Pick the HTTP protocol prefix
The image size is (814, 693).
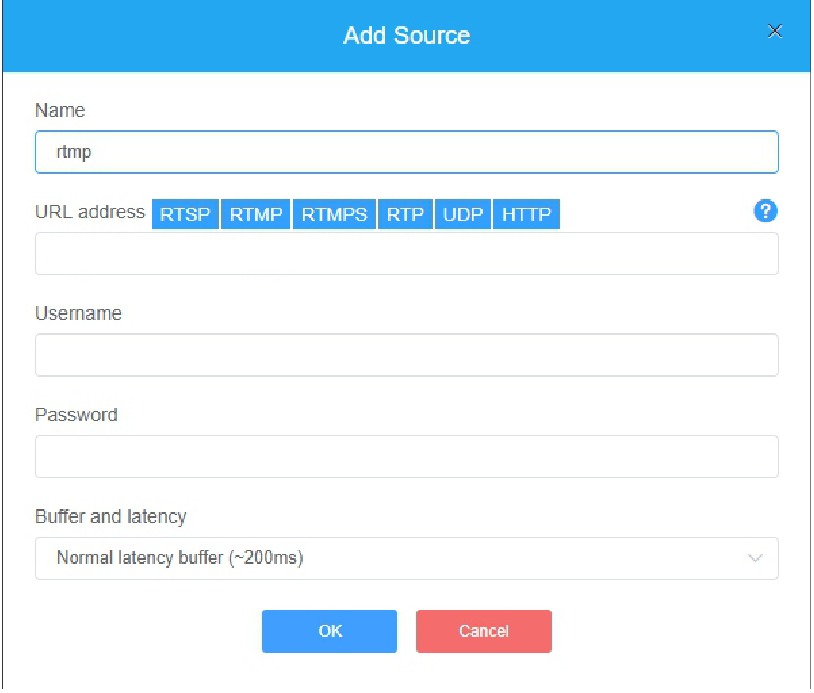pos(526,215)
